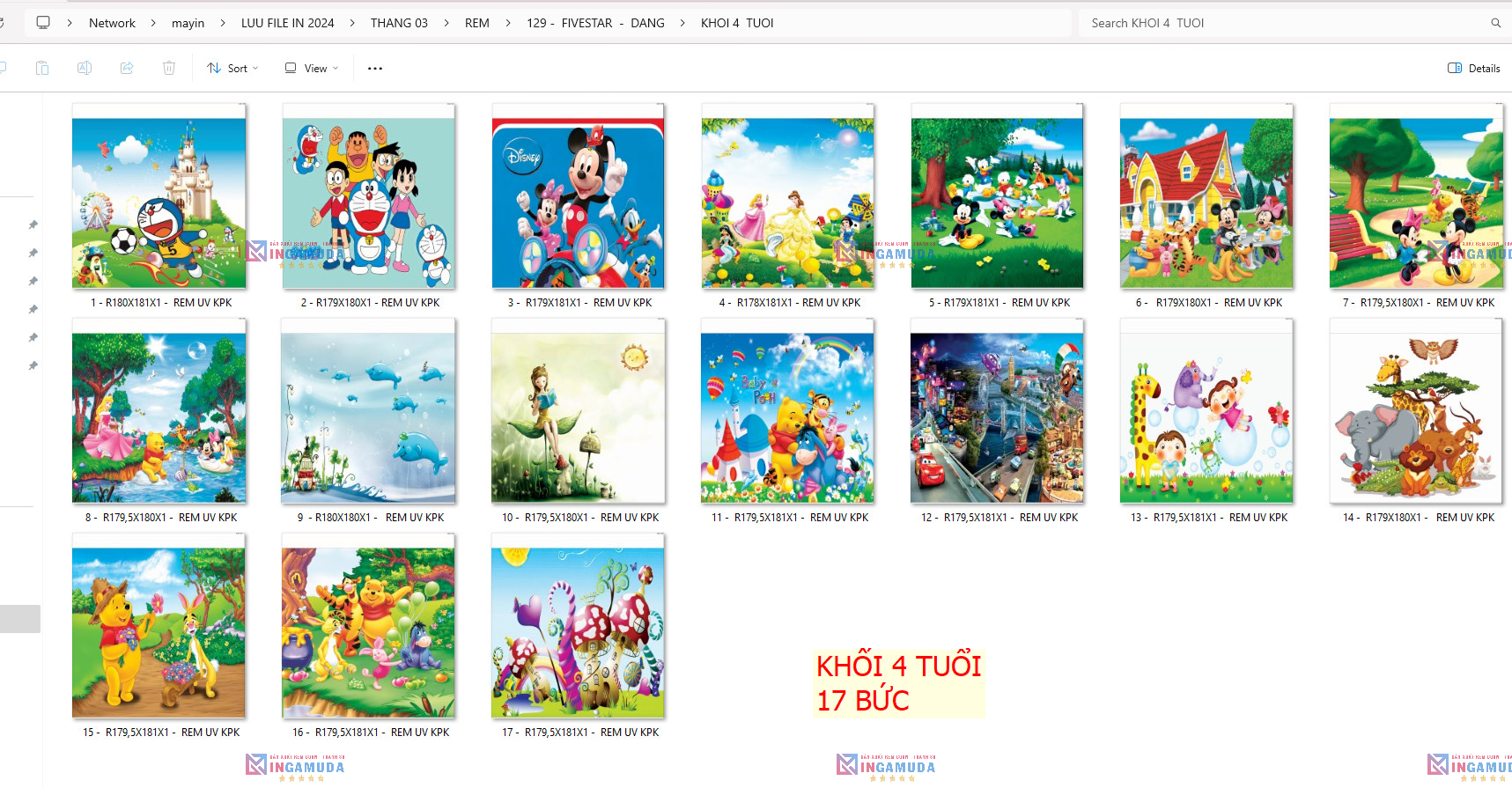1512x788 pixels.
Task: Open the See more three-dots menu
Action: 375,68
